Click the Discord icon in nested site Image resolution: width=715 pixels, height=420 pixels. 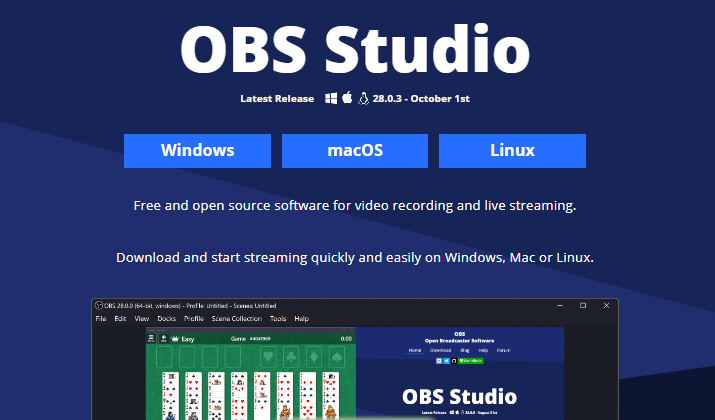(x=439, y=361)
